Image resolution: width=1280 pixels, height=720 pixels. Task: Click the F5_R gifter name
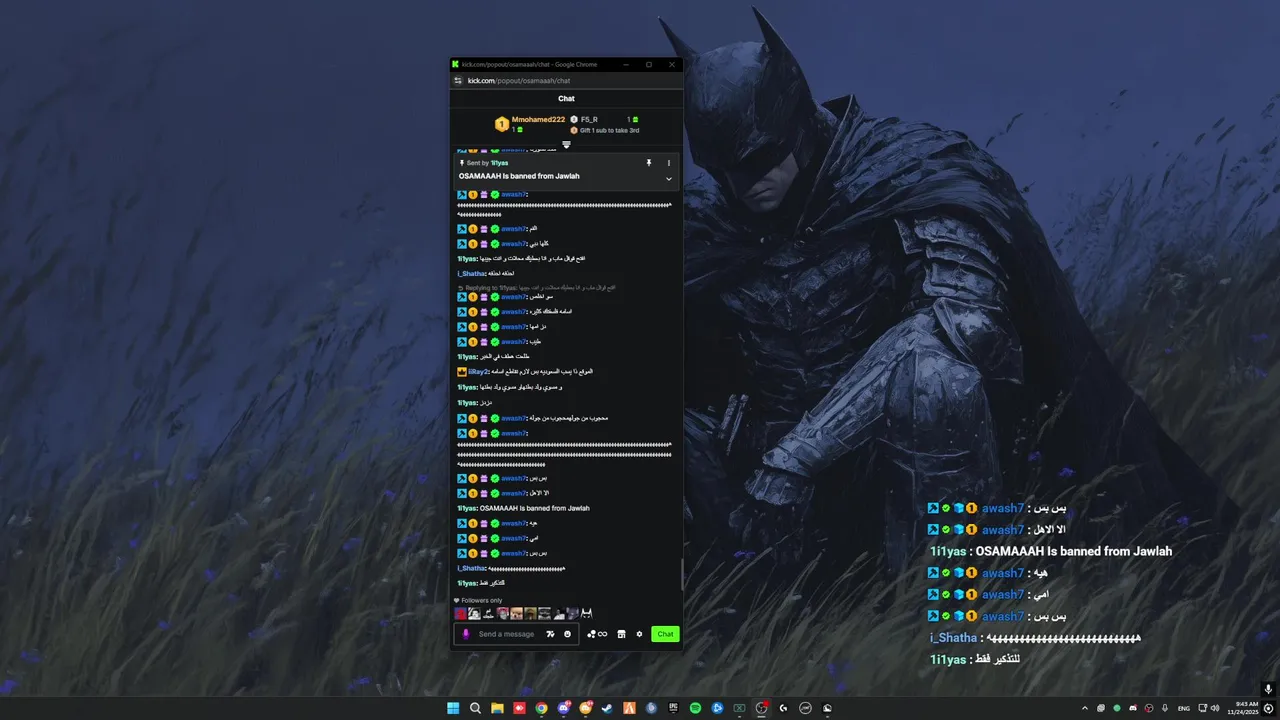[x=589, y=119]
